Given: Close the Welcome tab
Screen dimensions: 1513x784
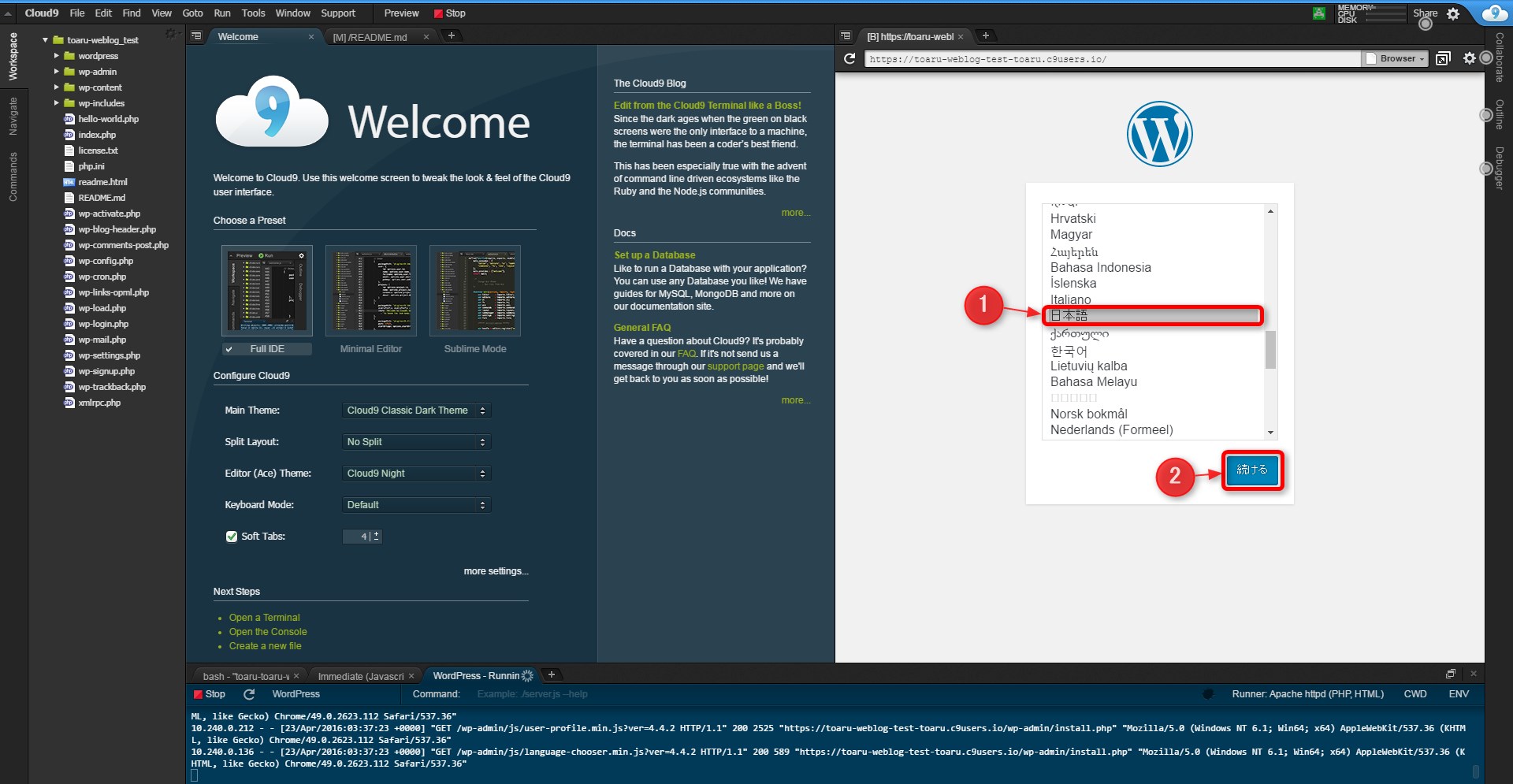Looking at the screenshot, I should coord(311,37).
